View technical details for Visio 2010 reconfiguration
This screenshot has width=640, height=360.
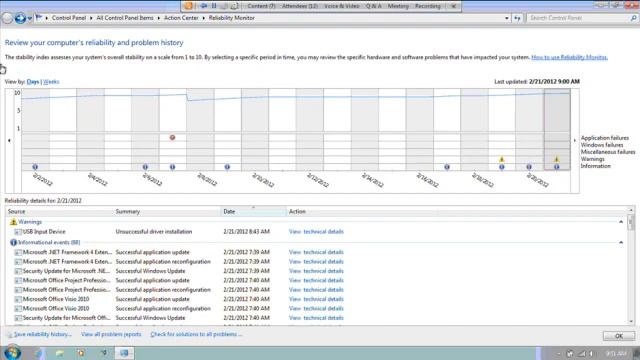point(316,309)
